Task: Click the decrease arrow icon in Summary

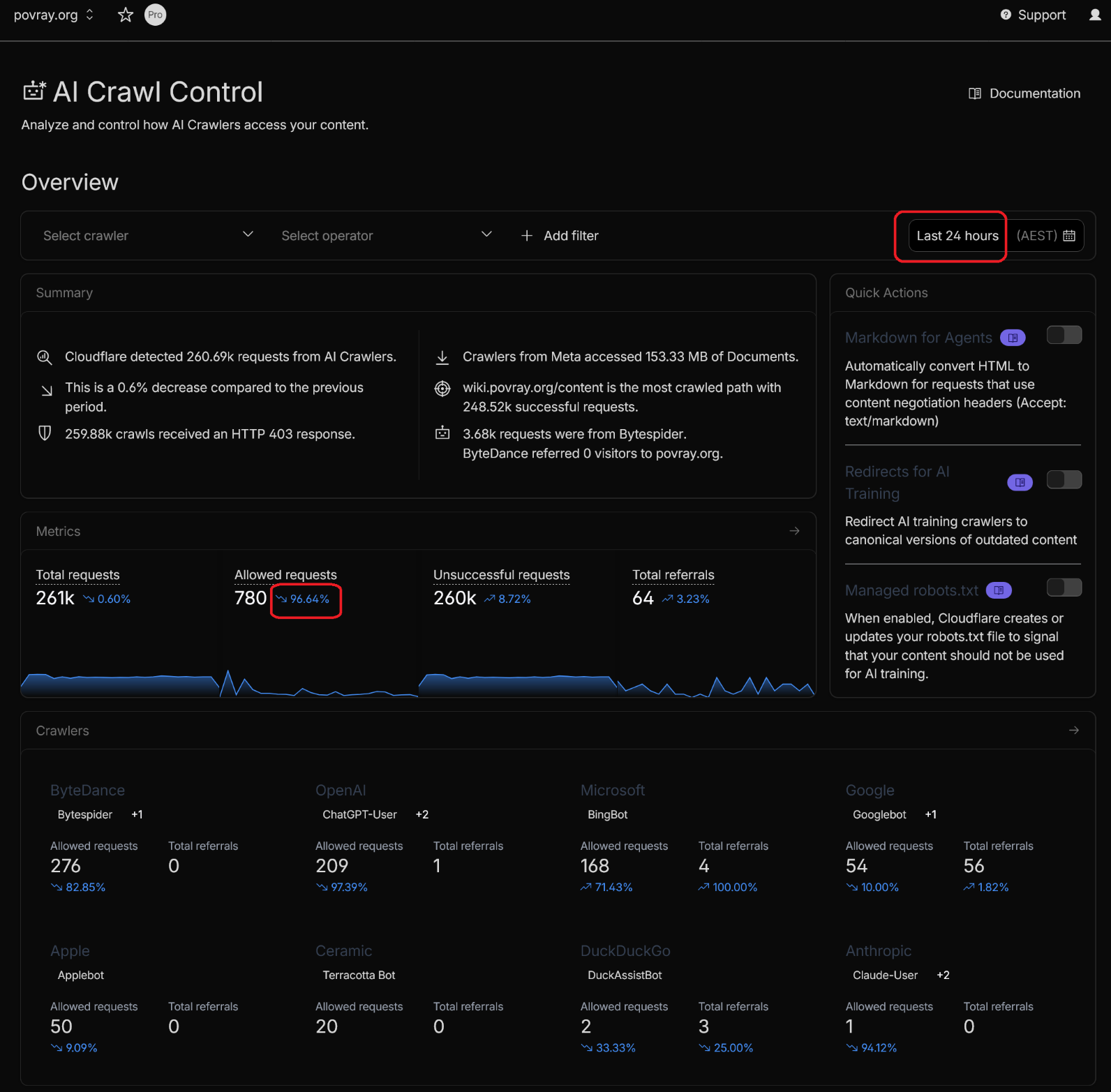Action: pyautogui.click(x=47, y=390)
